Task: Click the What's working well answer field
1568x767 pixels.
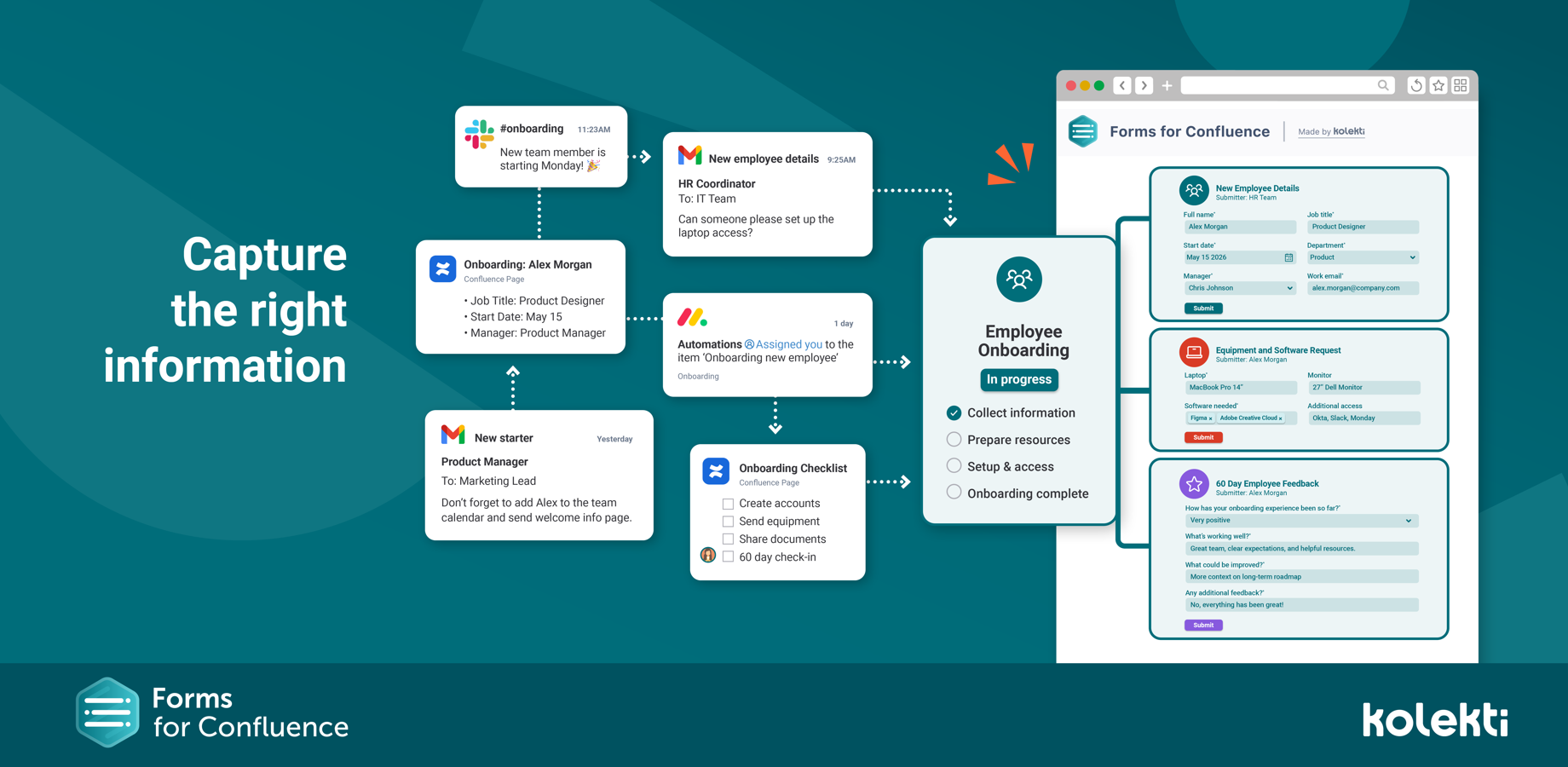Action: pos(1301,549)
